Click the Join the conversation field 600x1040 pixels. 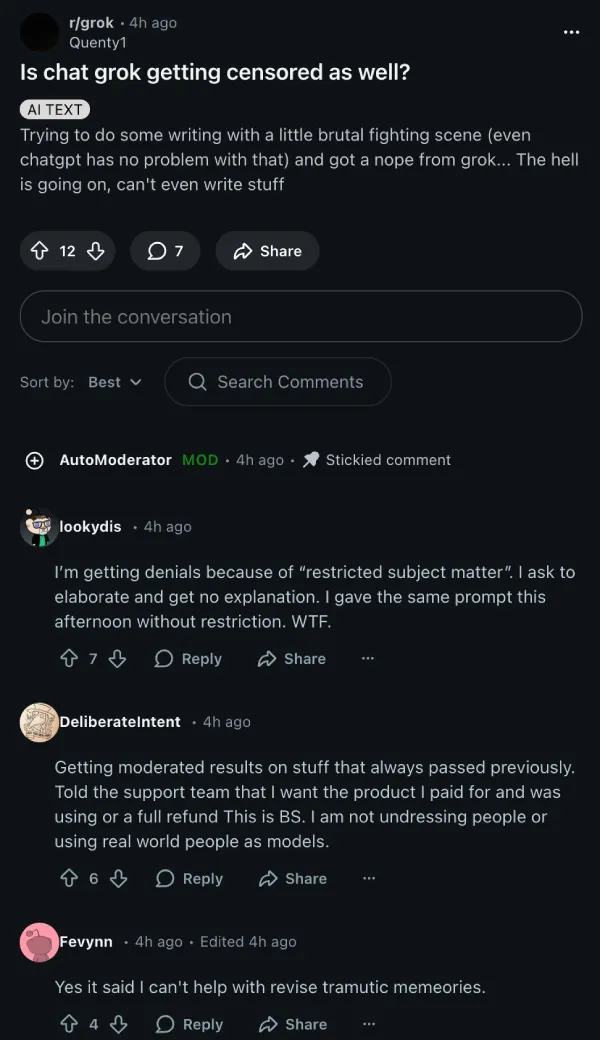pyautogui.click(x=300, y=316)
